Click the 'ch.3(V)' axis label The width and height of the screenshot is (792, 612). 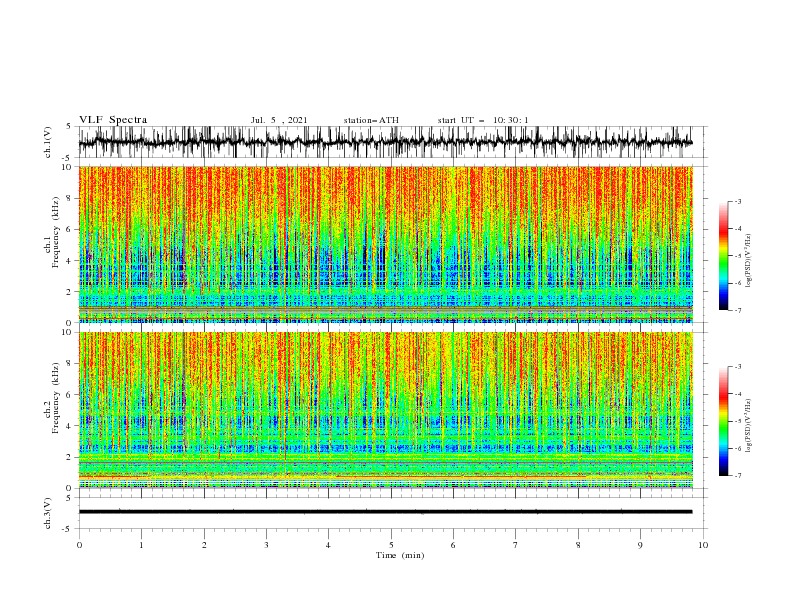[48, 513]
